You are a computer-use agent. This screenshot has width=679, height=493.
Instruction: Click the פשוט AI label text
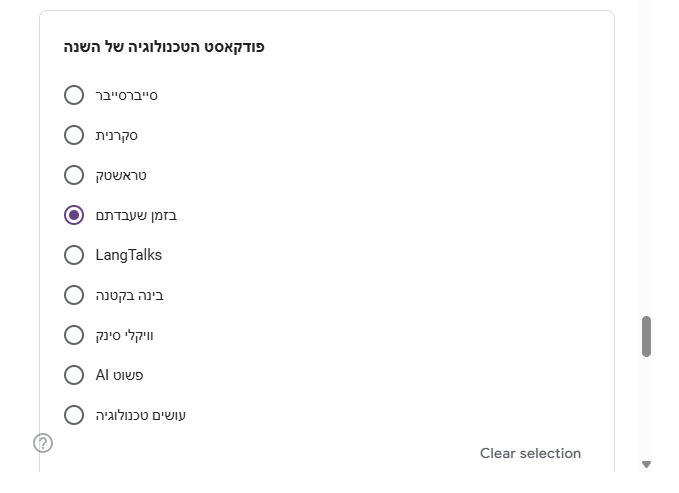(119, 375)
